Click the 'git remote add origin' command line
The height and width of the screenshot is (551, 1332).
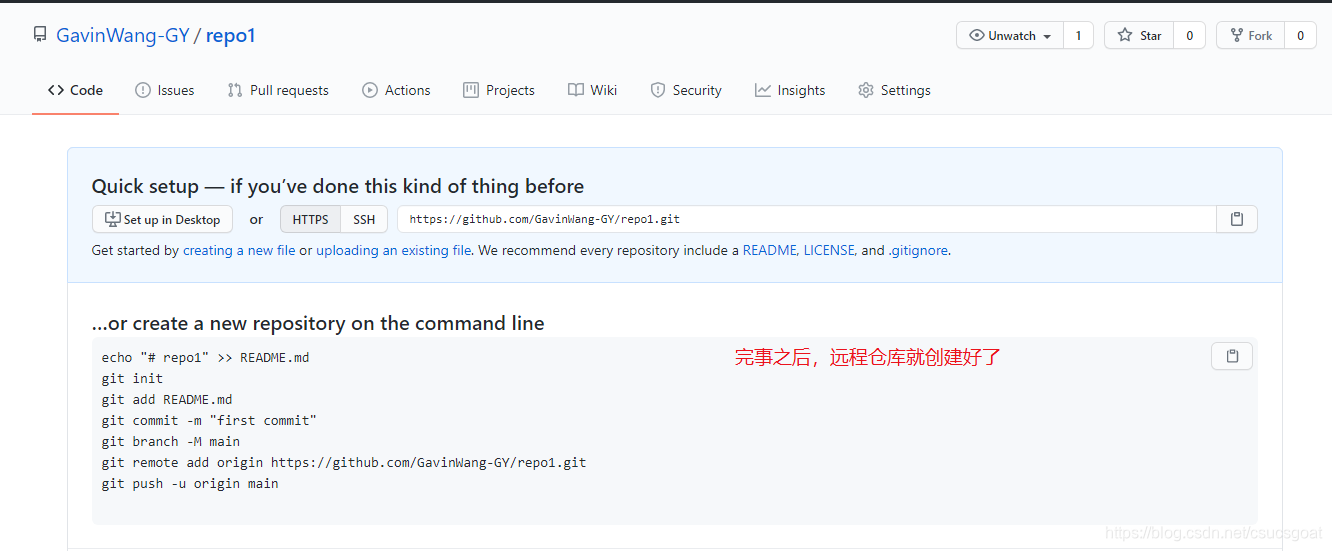[344, 462]
